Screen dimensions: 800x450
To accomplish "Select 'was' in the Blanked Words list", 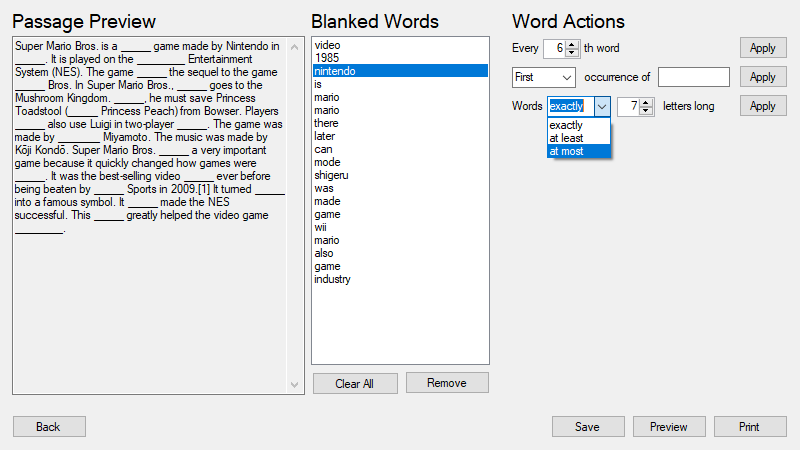I will click(x=400, y=188).
